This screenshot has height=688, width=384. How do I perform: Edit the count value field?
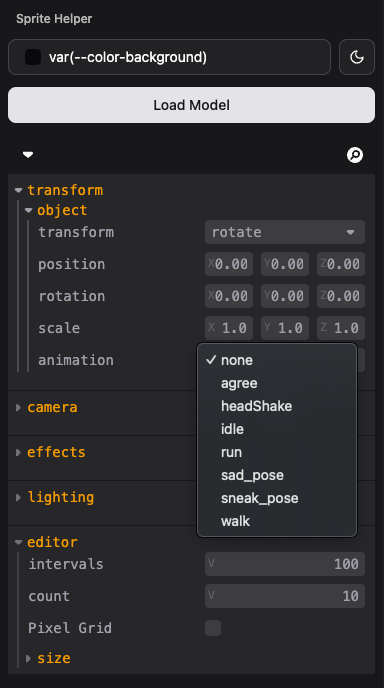[x=285, y=596]
